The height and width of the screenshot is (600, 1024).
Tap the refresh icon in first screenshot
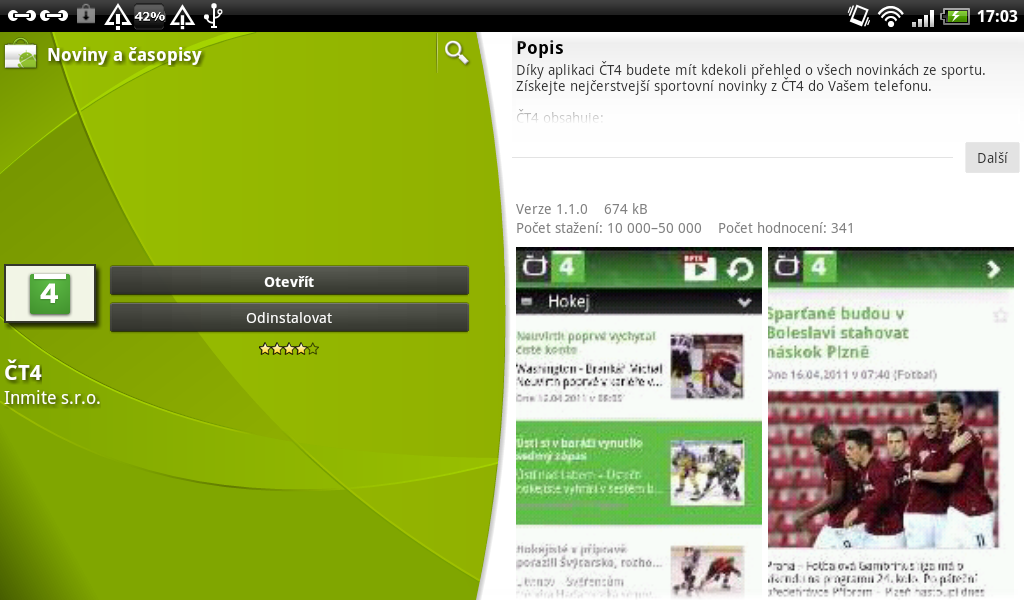tap(740, 268)
